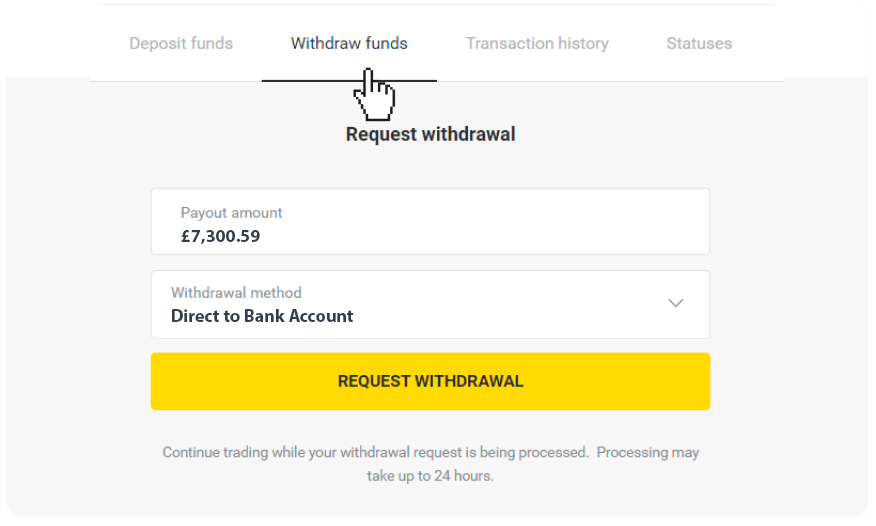
Task: Click empty area of withdrawal method box
Action: click(503, 304)
